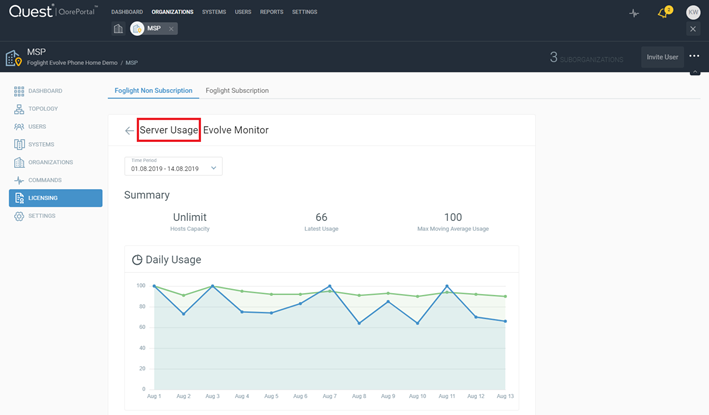Open the KW user avatar menu
Screen dimensions: 709x415
click(x=693, y=13)
